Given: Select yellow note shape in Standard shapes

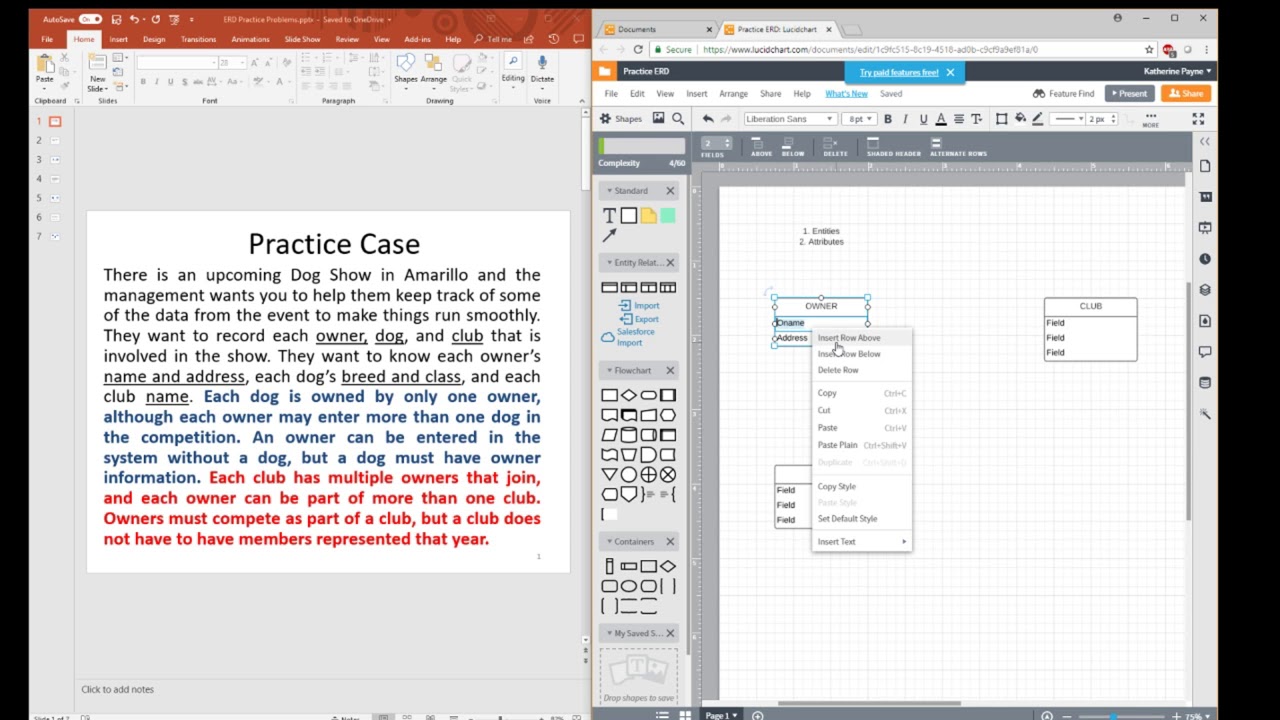Looking at the screenshot, I should pos(648,215).
